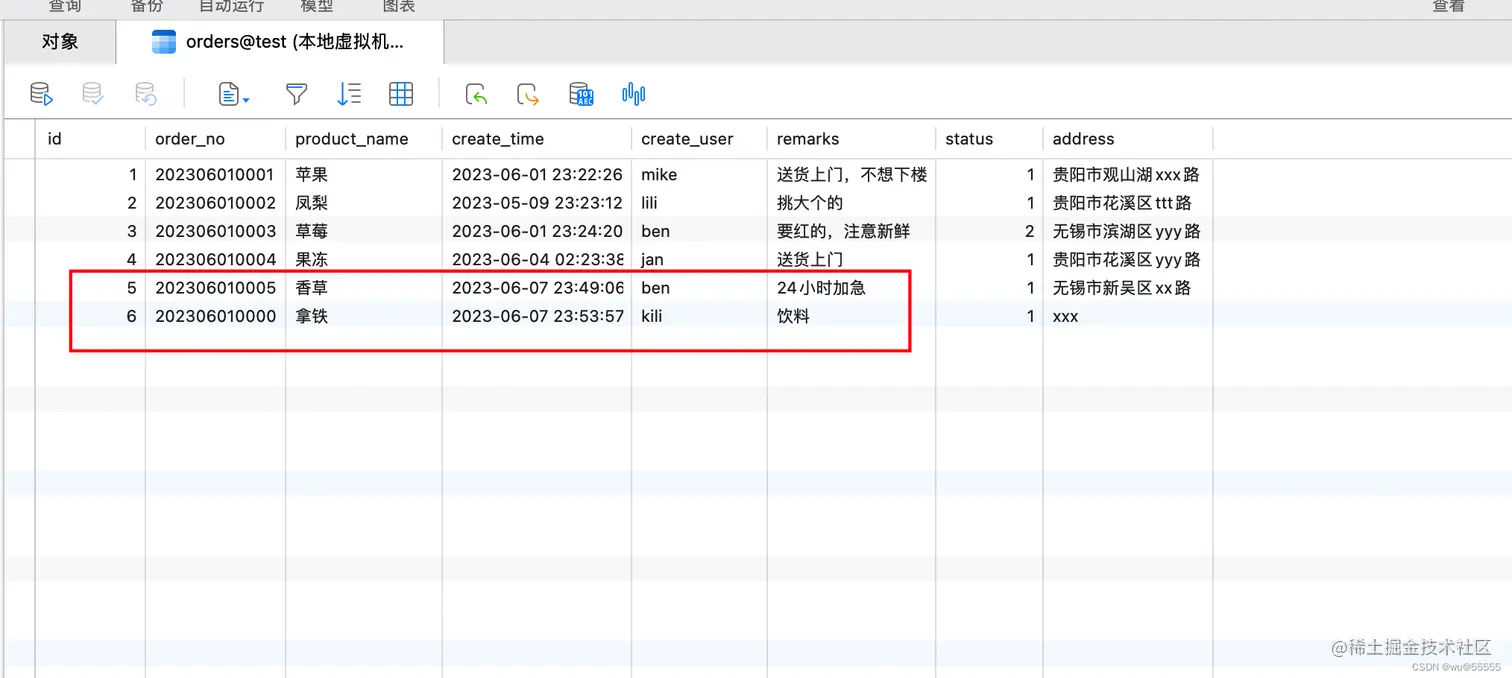Screen dimensions: 1512x678
Task: Click the blue chart bars icon
Action: (634, 94)
